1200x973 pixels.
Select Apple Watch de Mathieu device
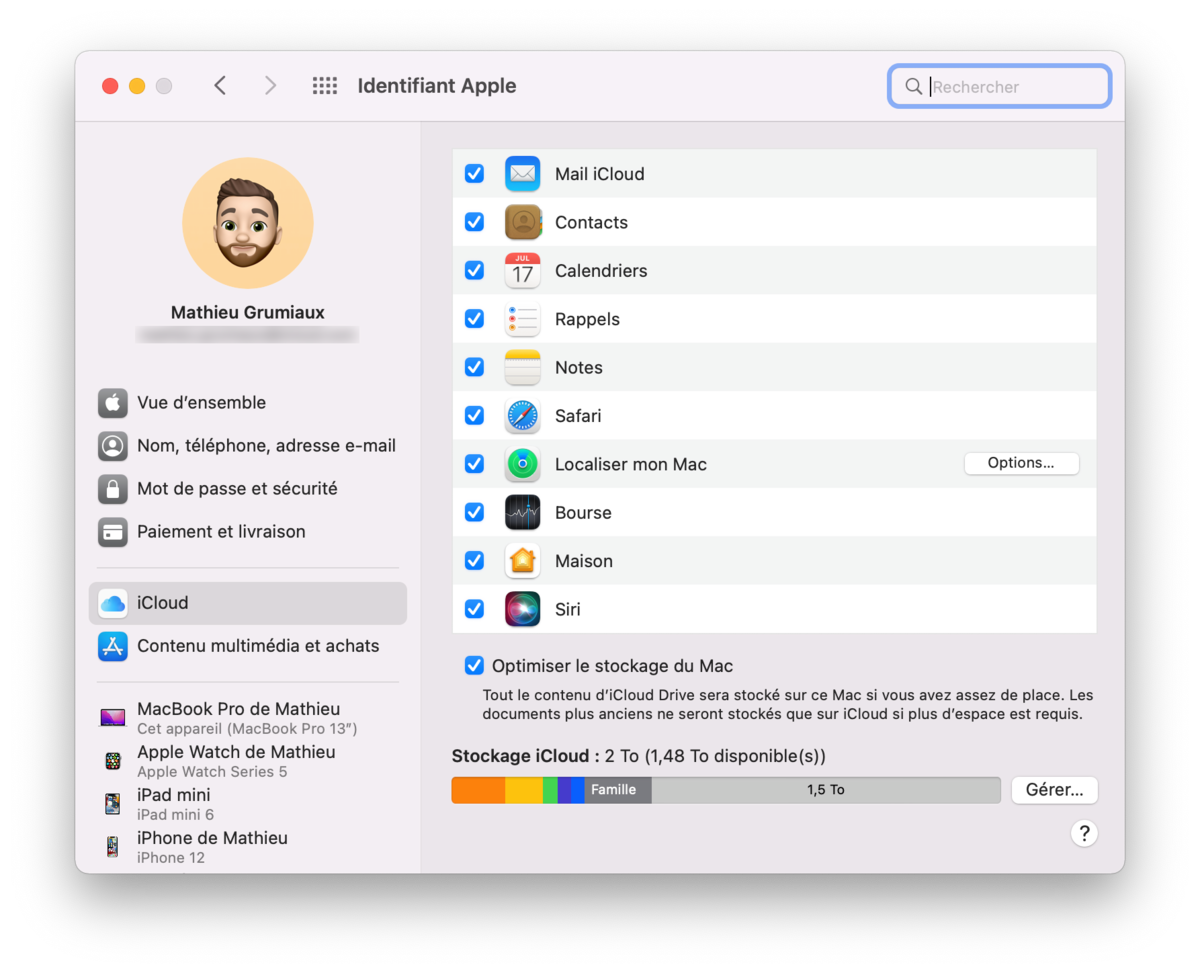(248, 761)
